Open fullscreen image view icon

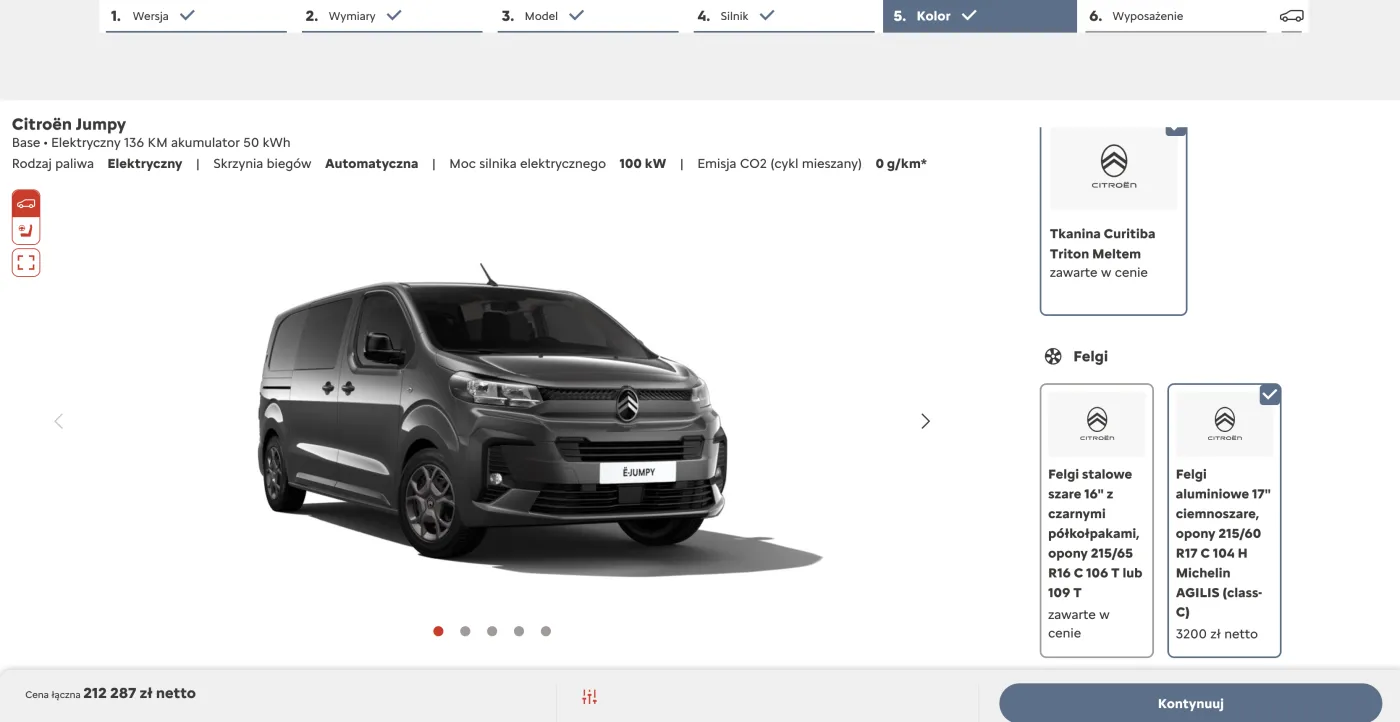26,263
